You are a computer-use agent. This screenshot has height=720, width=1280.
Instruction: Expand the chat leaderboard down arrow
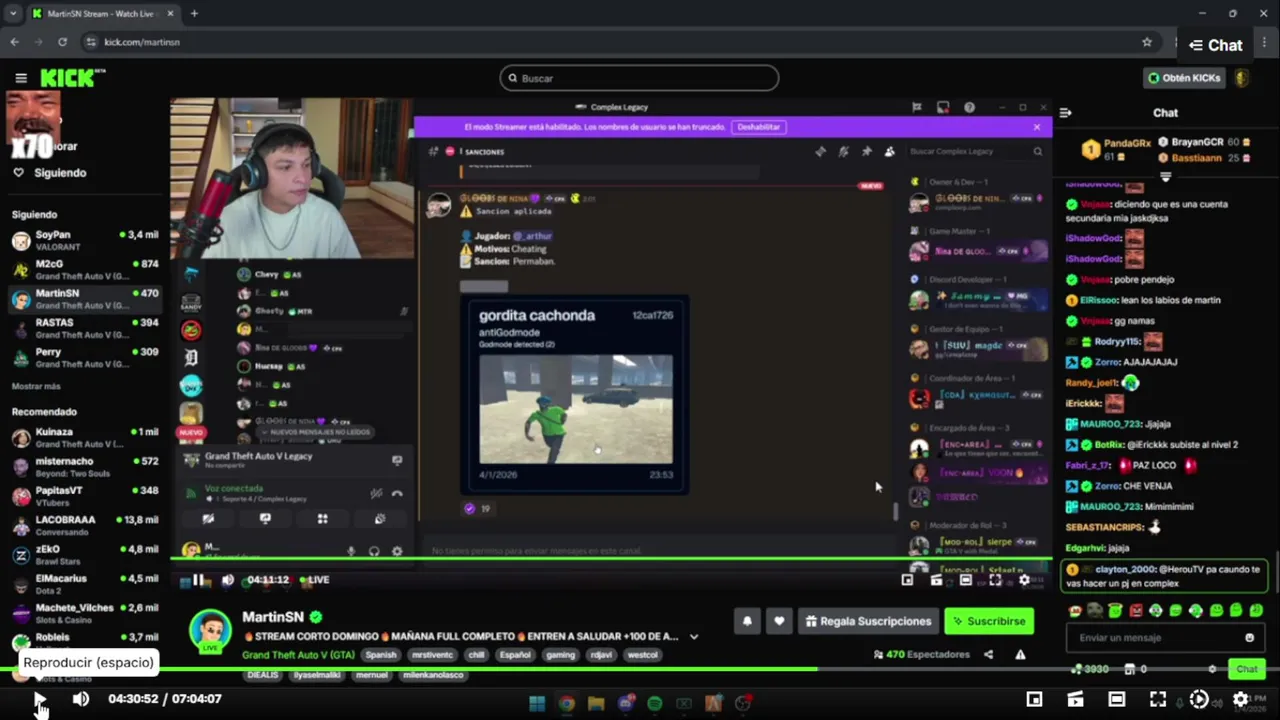click(x=1165, y=177)
